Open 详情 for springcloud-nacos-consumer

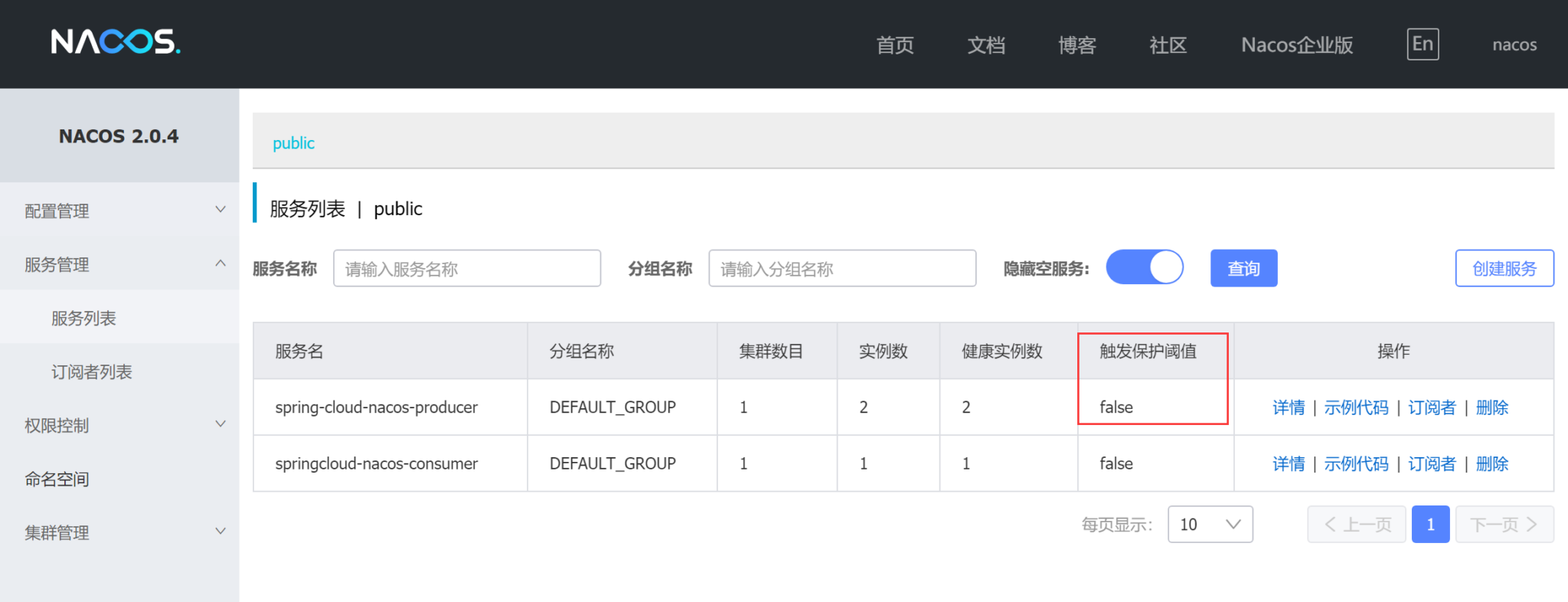[1289, 463]
